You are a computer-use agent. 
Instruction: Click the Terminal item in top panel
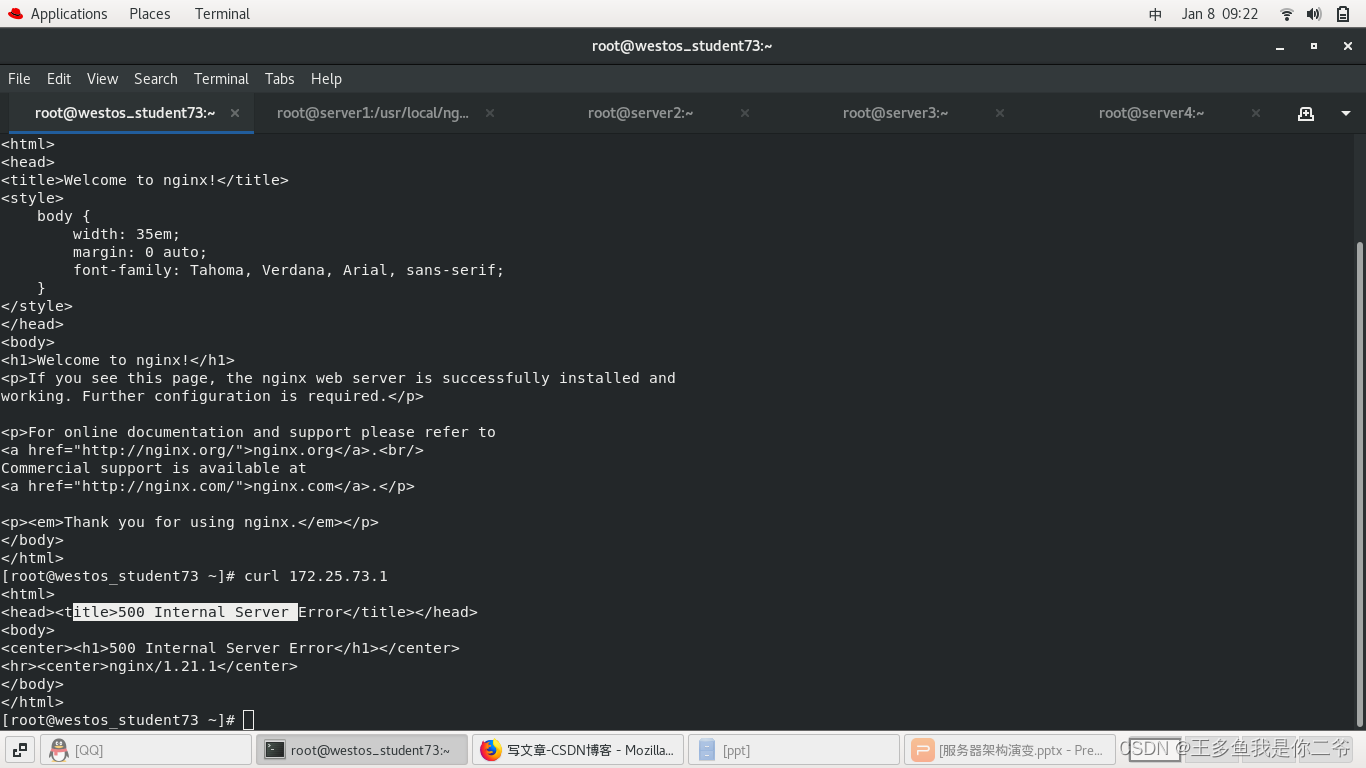[222, 14]
